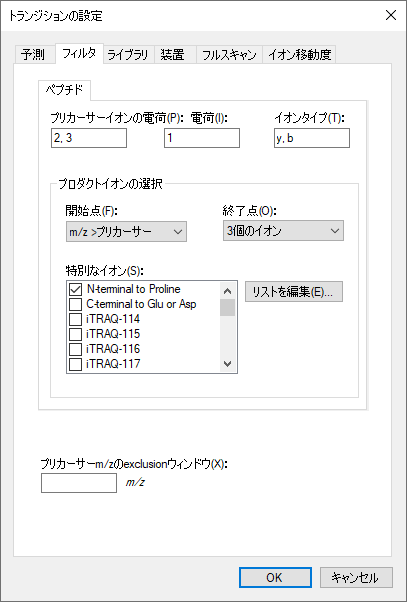407x602 pixels.
Task: Go to the フルスキャン tab
Action: (229, 55)
